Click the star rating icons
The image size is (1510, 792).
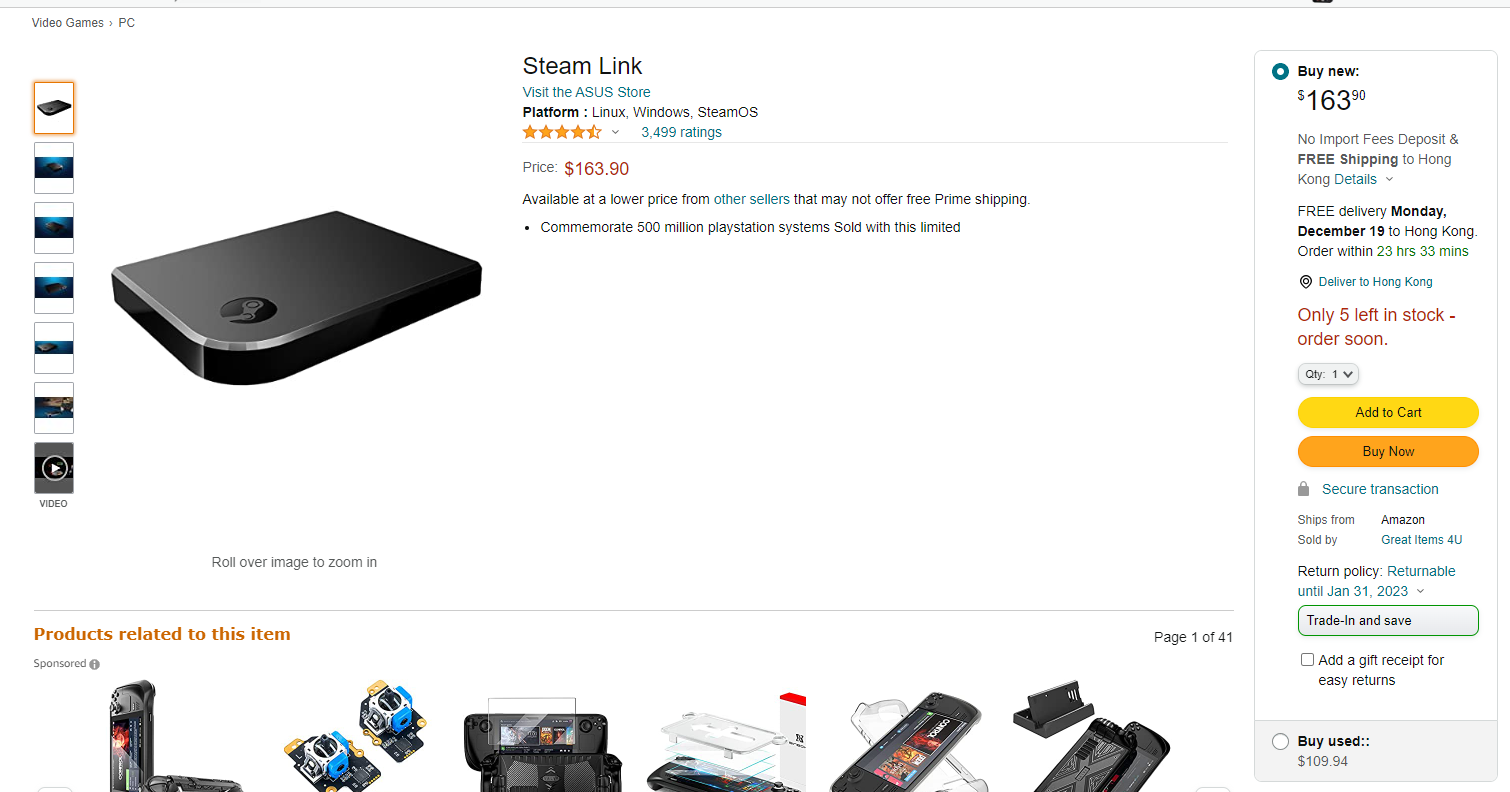coord(562,132)
